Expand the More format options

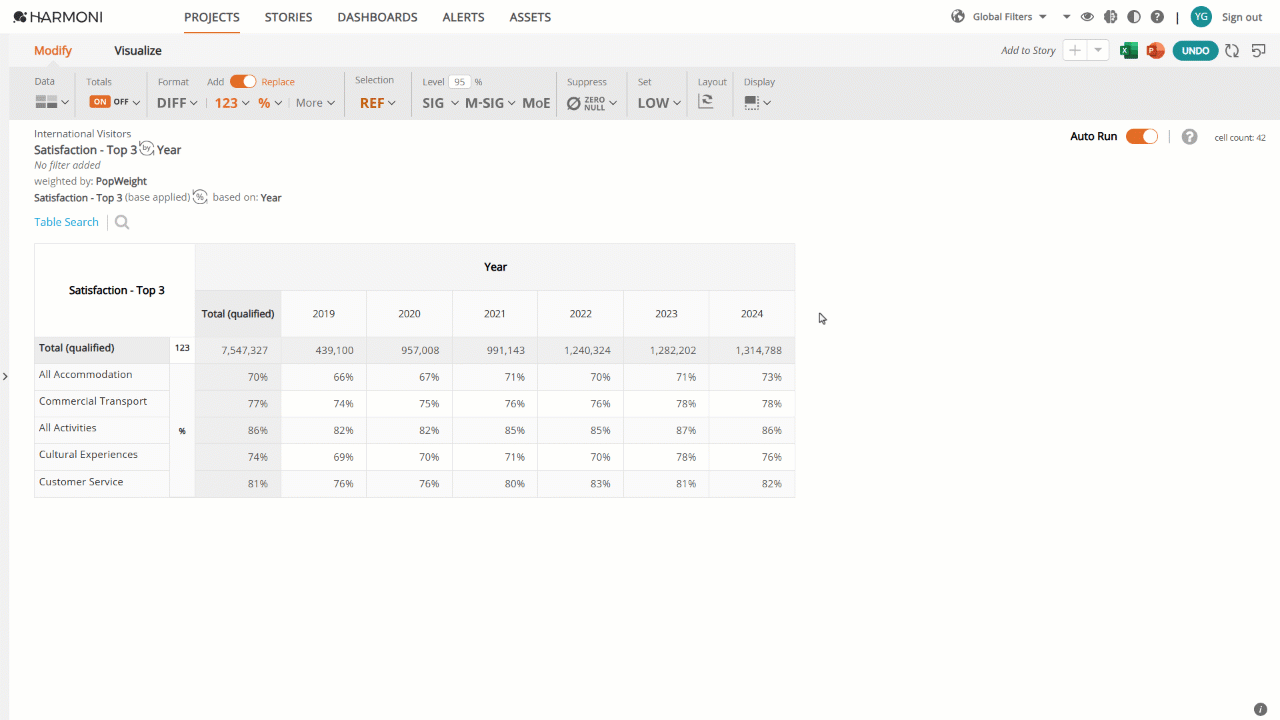coord(315,103)
